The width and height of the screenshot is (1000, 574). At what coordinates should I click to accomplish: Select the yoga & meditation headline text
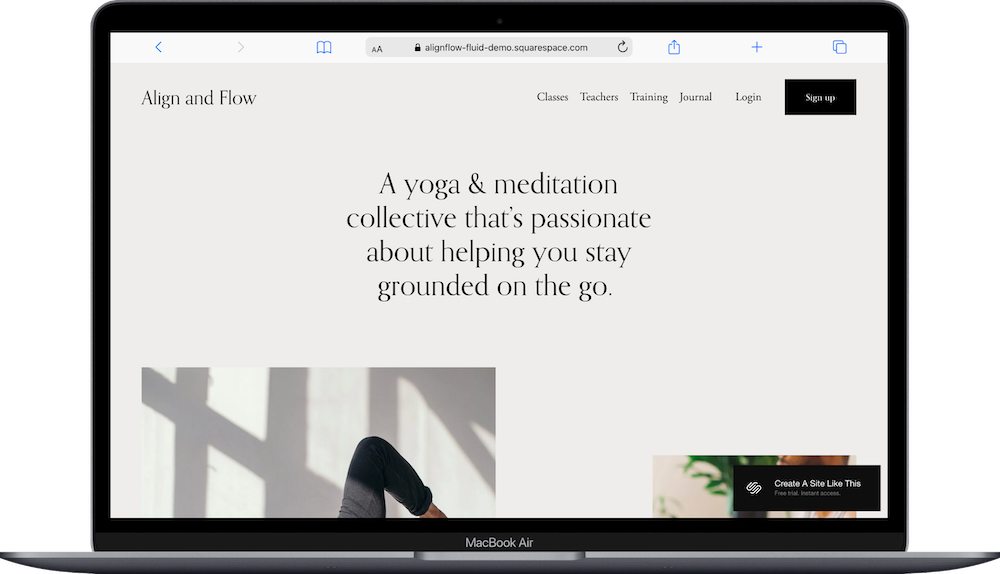coord(499,235)
